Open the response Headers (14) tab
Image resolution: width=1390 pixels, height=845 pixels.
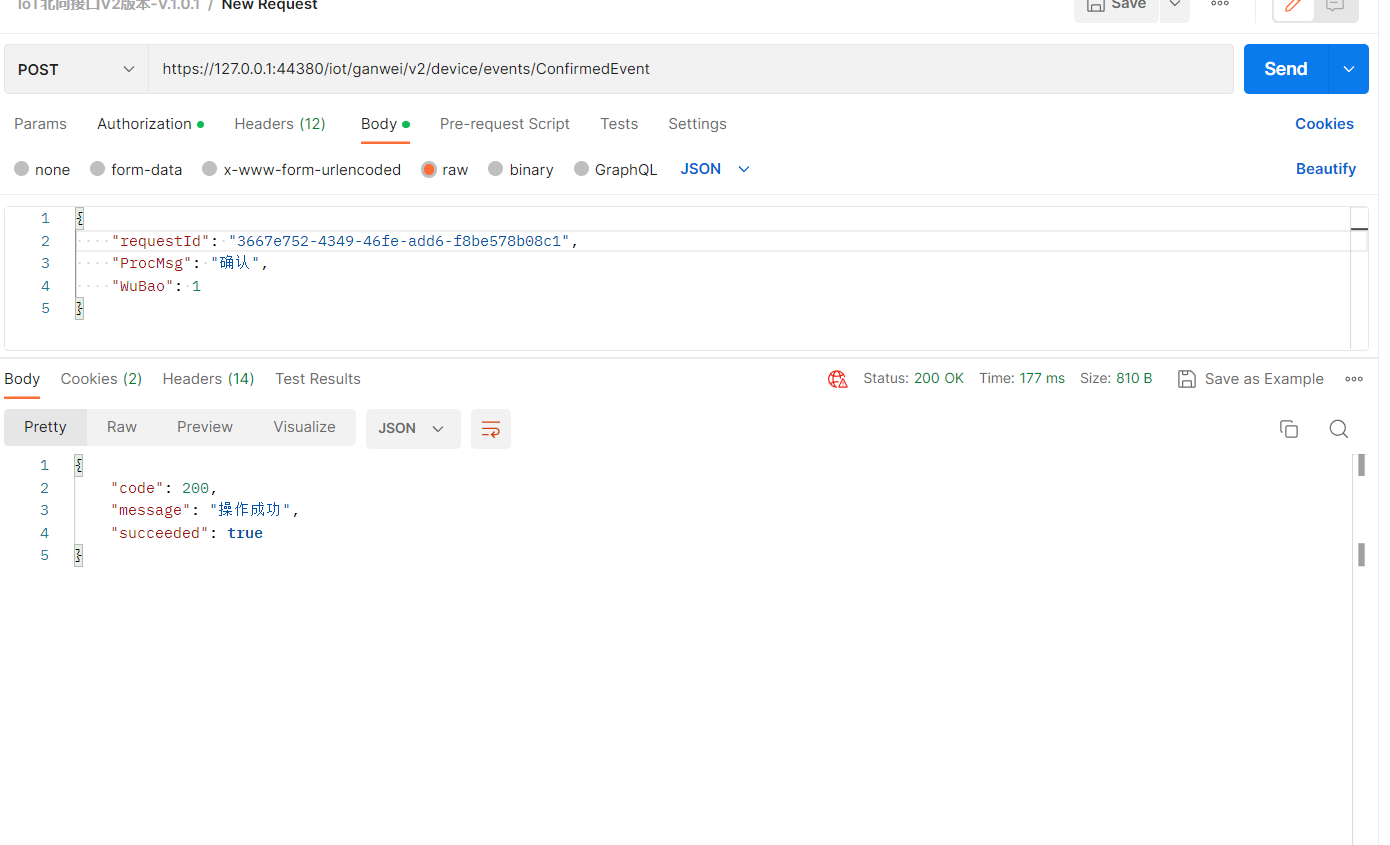(x=208, y=379)
